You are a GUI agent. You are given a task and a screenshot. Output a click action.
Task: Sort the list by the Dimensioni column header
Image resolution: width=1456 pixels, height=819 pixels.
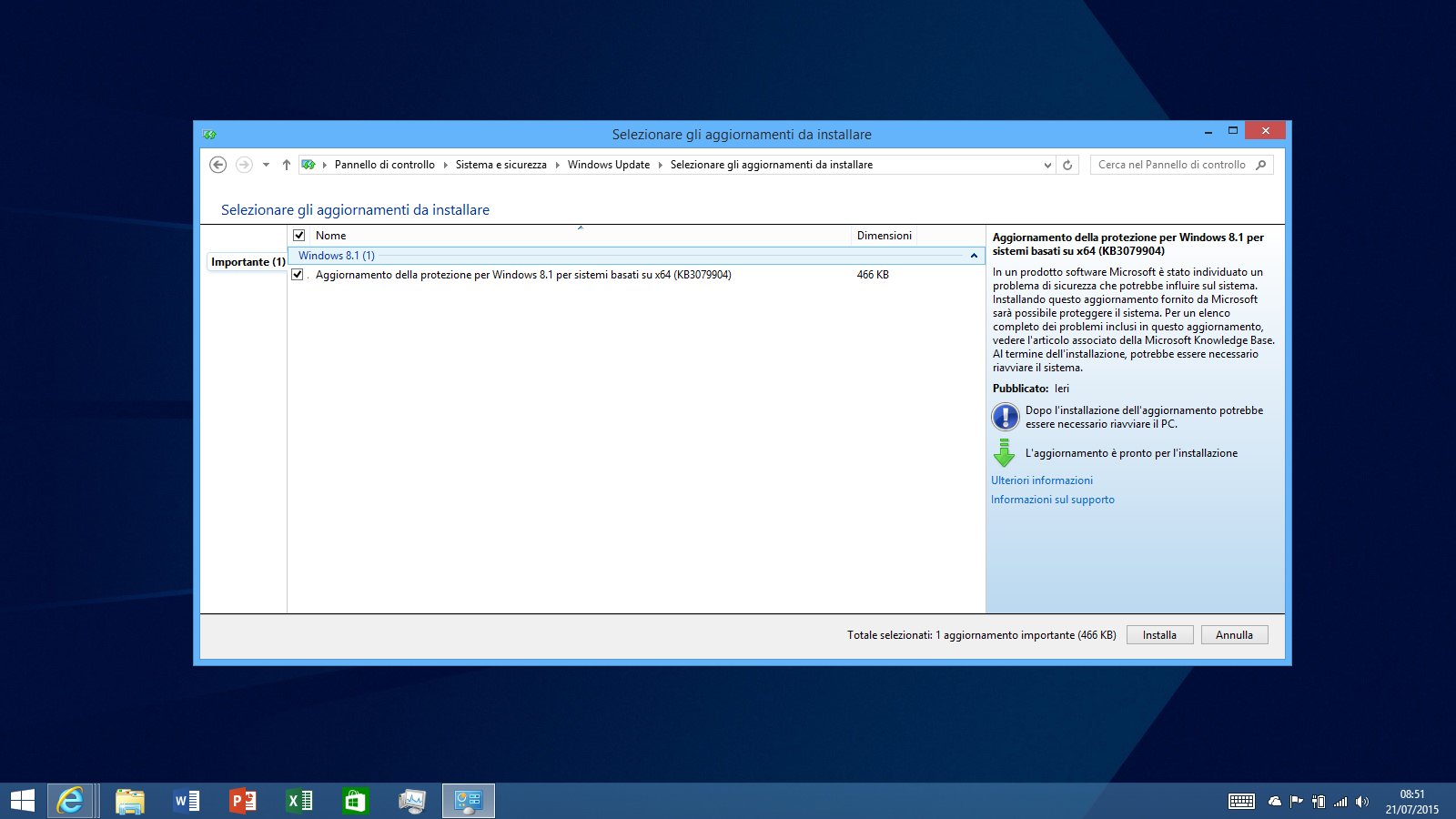point(885,236)
